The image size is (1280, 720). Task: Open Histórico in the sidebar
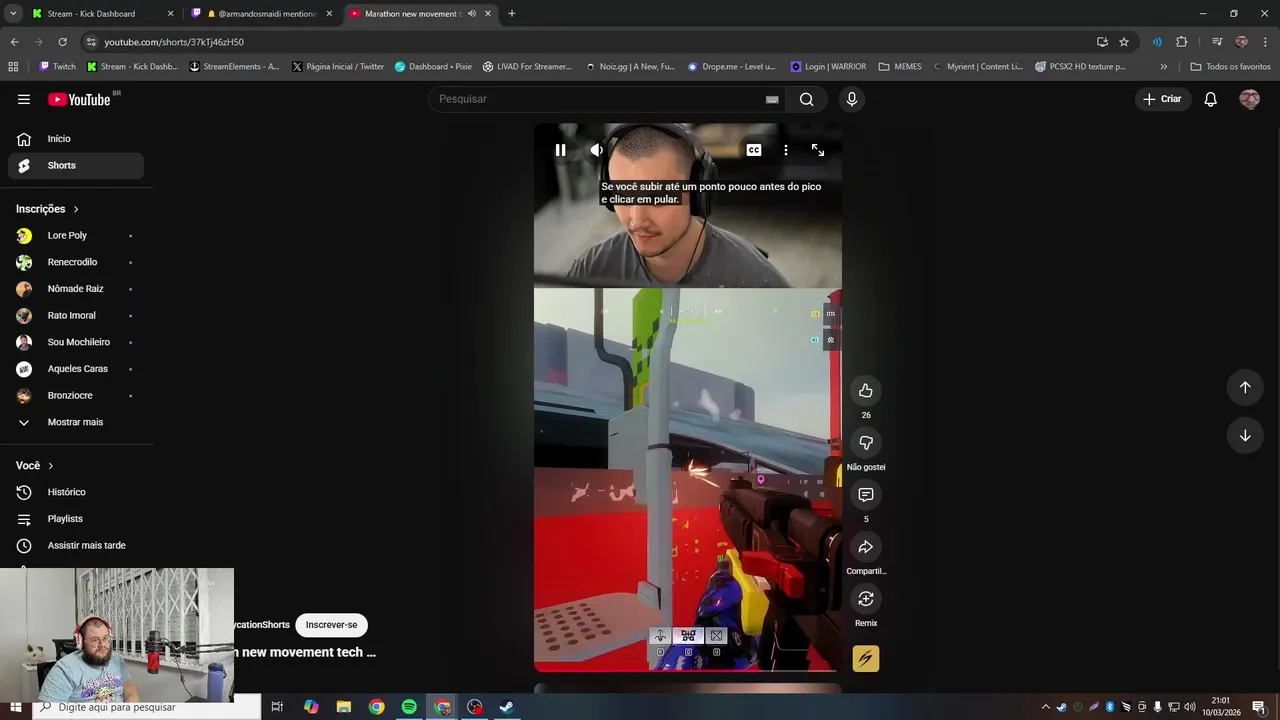[76, 492]
